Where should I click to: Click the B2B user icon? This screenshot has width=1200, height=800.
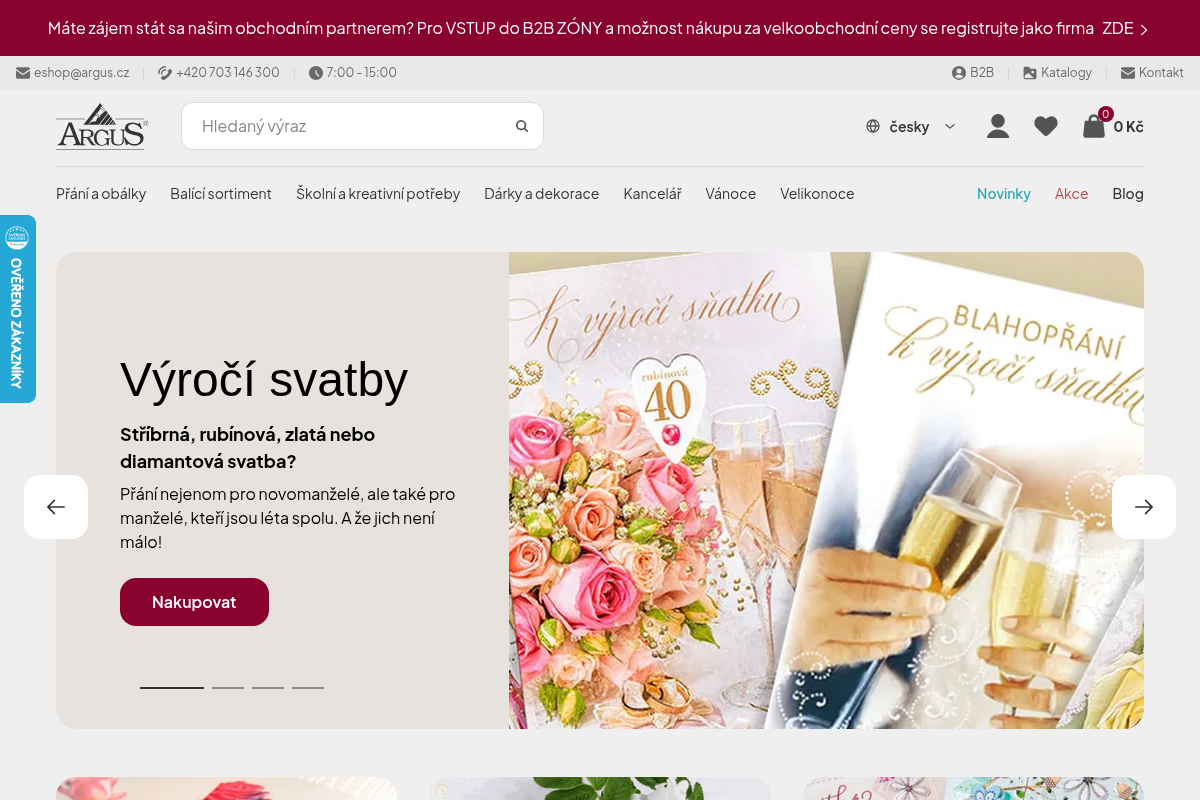959,73
